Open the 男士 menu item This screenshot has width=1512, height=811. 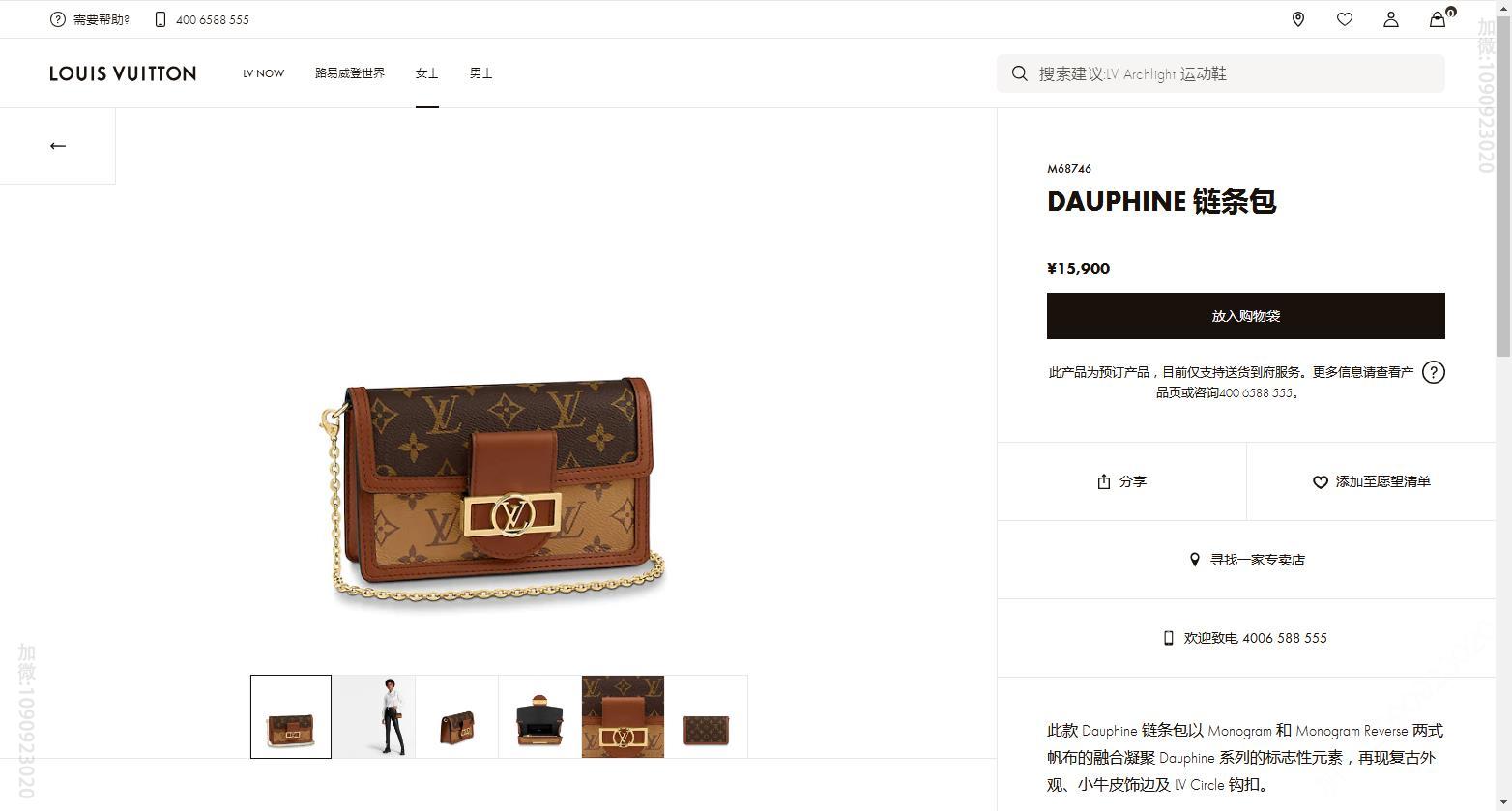click(481, 73)
